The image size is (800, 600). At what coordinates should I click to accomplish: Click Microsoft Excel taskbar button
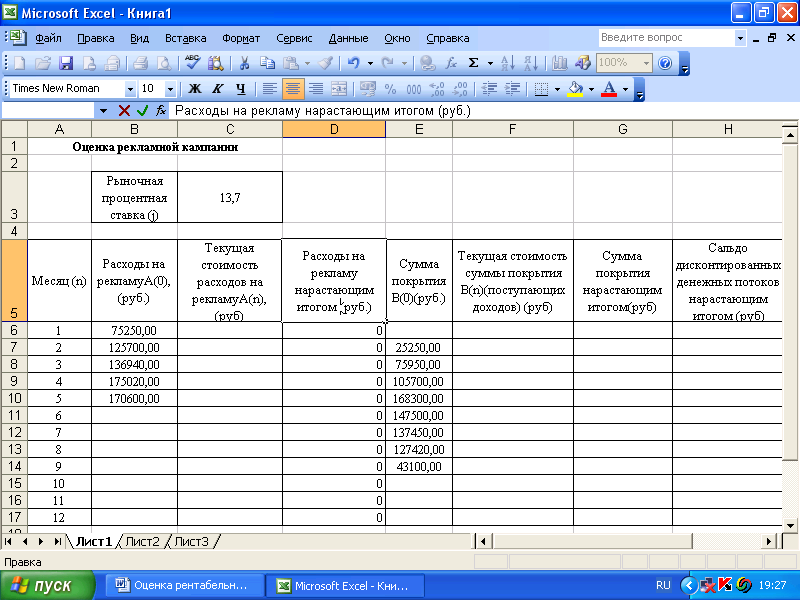point(345,585)
